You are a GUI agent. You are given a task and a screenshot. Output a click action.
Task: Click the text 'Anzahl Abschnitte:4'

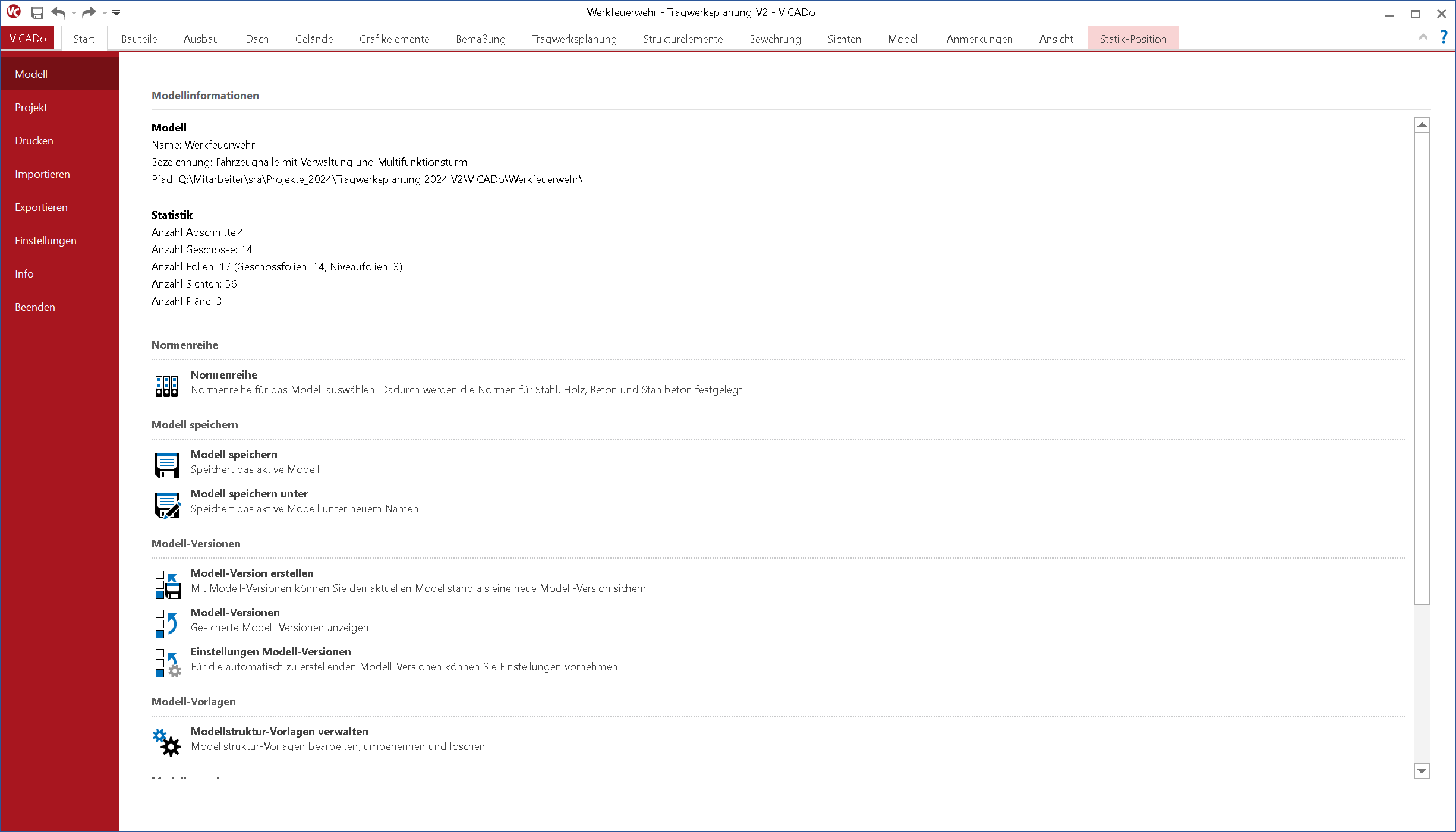click(198, 232)
